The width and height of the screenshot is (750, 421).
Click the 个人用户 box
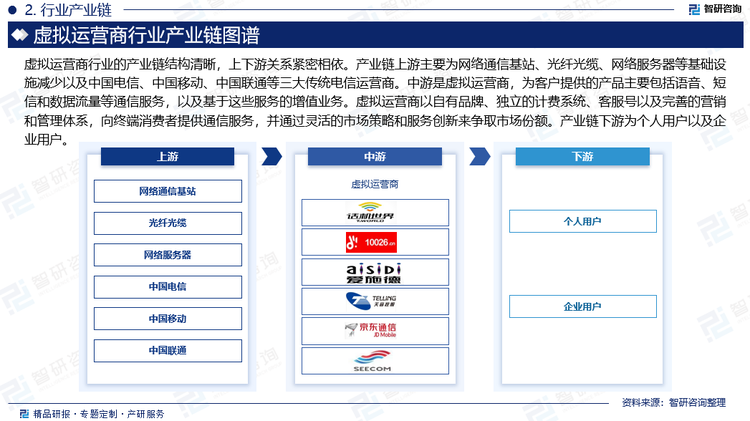click(583, 222)
